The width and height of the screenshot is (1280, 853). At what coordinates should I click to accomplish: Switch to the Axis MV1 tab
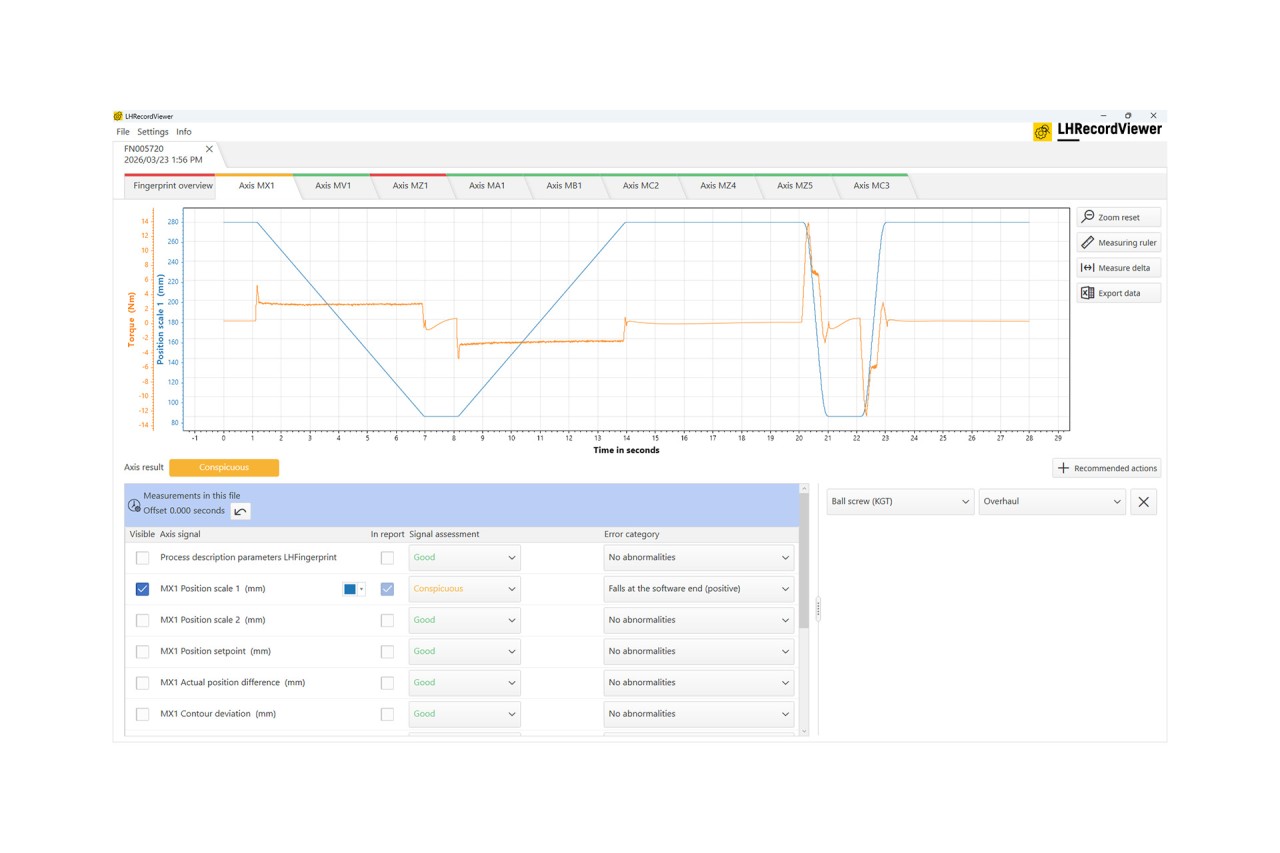click(333, 186)
